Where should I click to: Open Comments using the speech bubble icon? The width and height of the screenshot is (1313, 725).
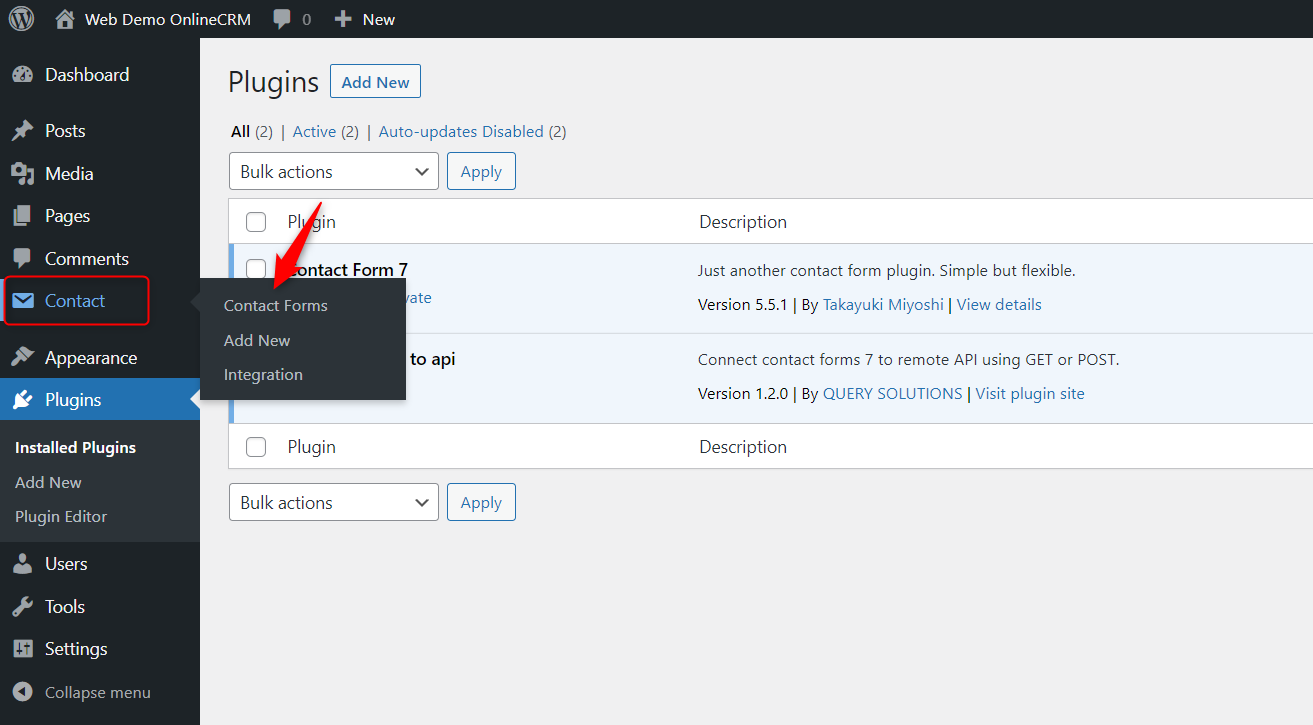pos(22,258)
